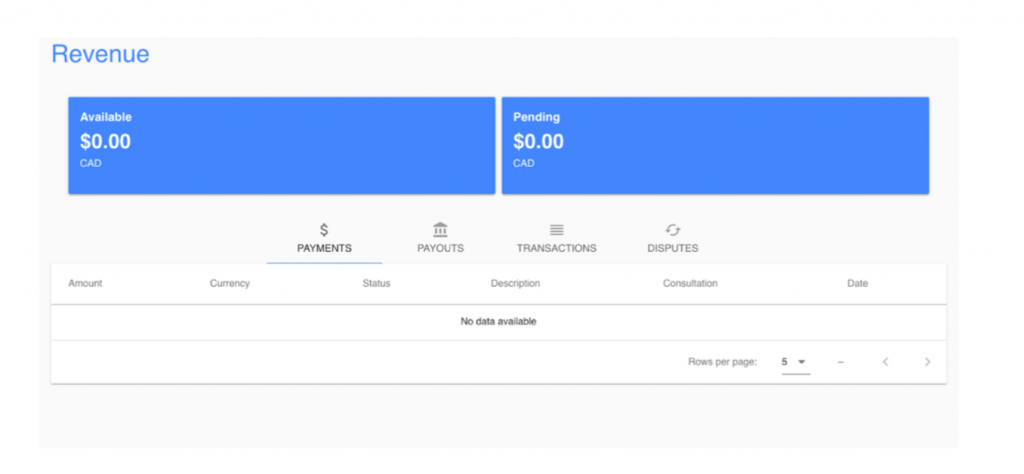The image size is (1024, 474).
Task: Open the Rows per page dropdown
Action: pos(795,362)
